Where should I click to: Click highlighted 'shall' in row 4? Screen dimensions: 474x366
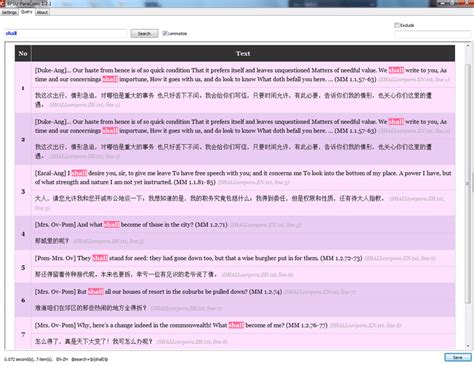click(111, 225)
